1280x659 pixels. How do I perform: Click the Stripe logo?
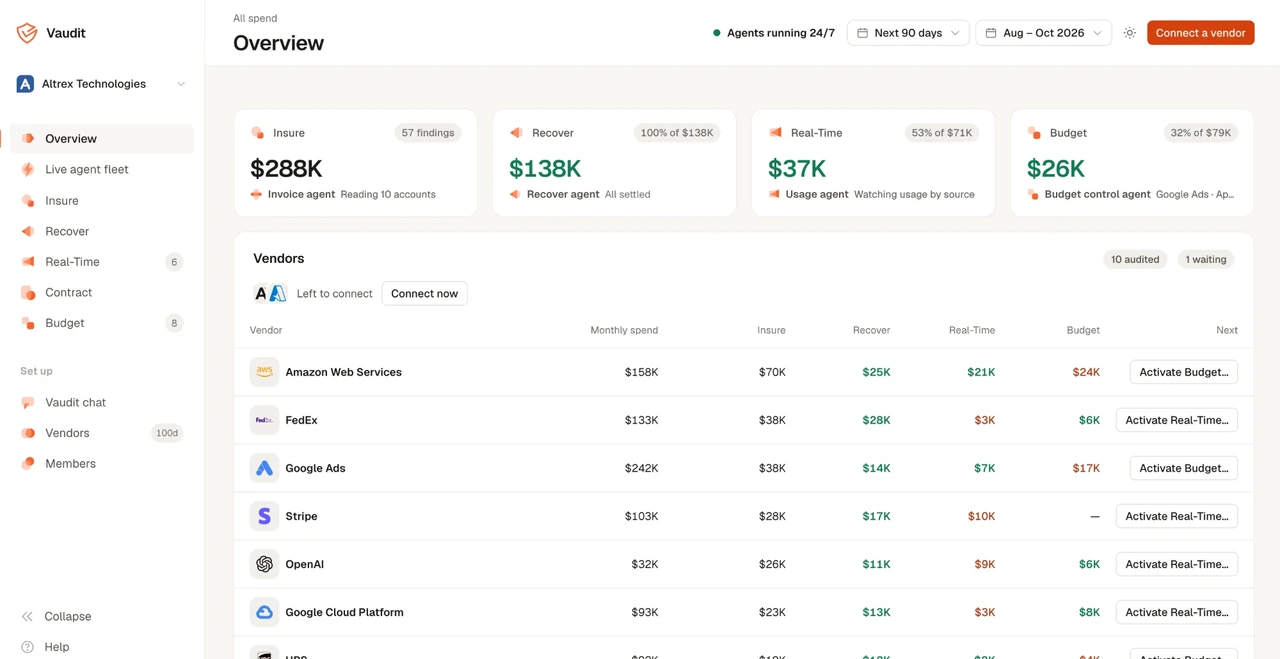264,516
